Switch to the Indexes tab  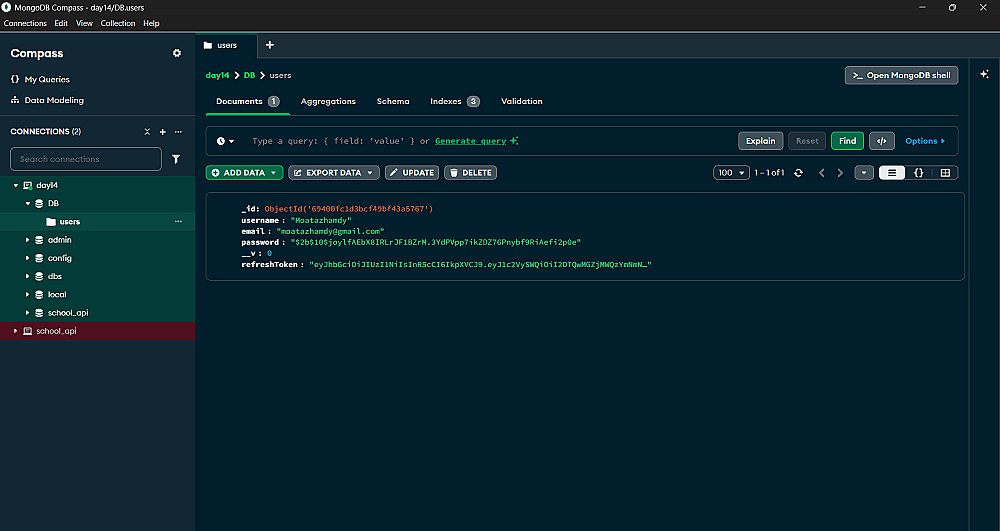454,101
